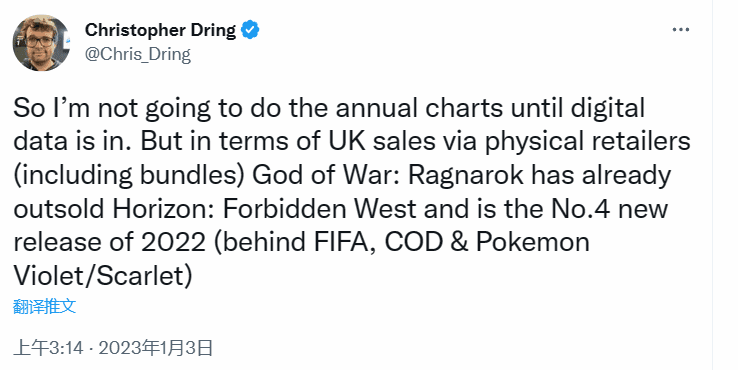Open Christopher Dring's profile avatar
738x370 pixels.
(x=41, y=42)
